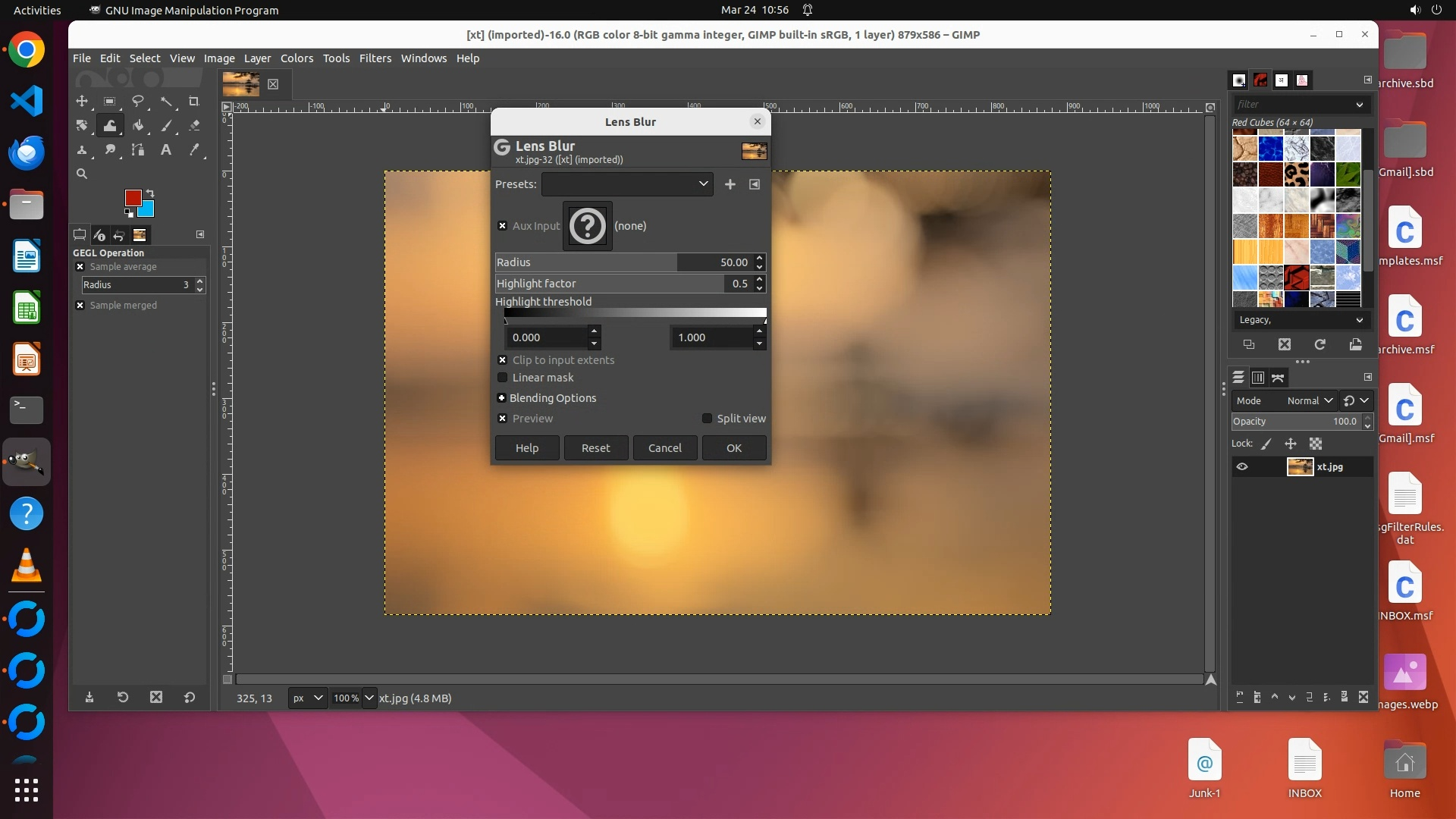Image resolution: width=1456 pixels, height=819 pixels.
Task: Select the Text tool
Action: click(x=165, y=150)
